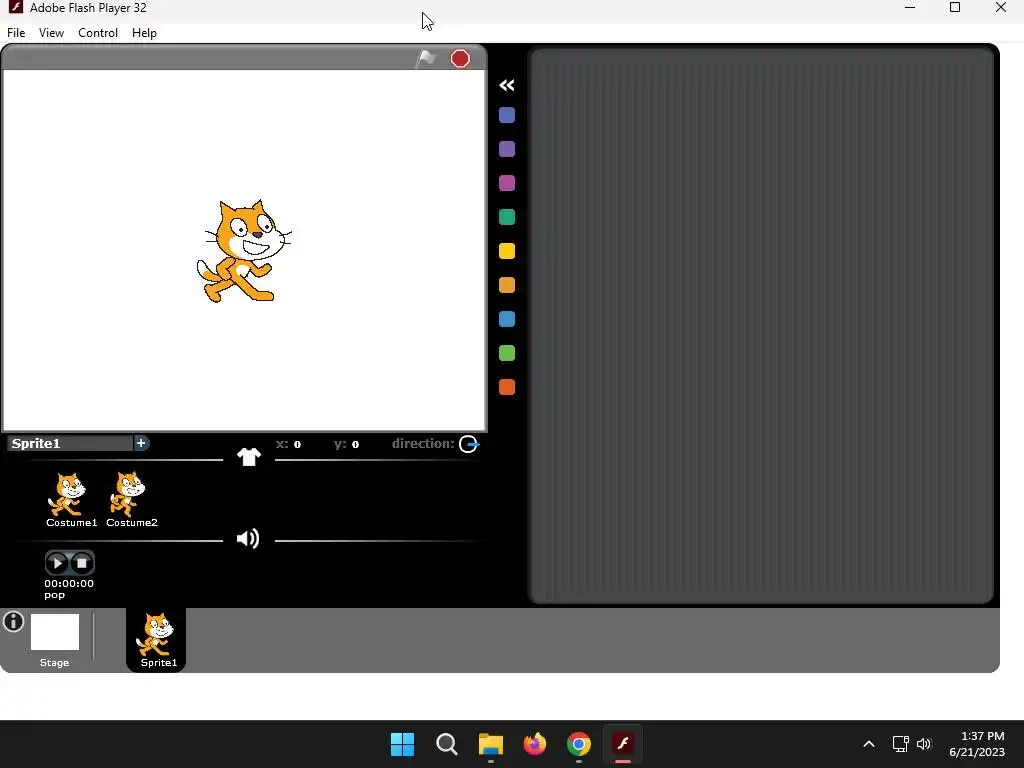Click the cat sprite on the stage

(x=244, y=251)
